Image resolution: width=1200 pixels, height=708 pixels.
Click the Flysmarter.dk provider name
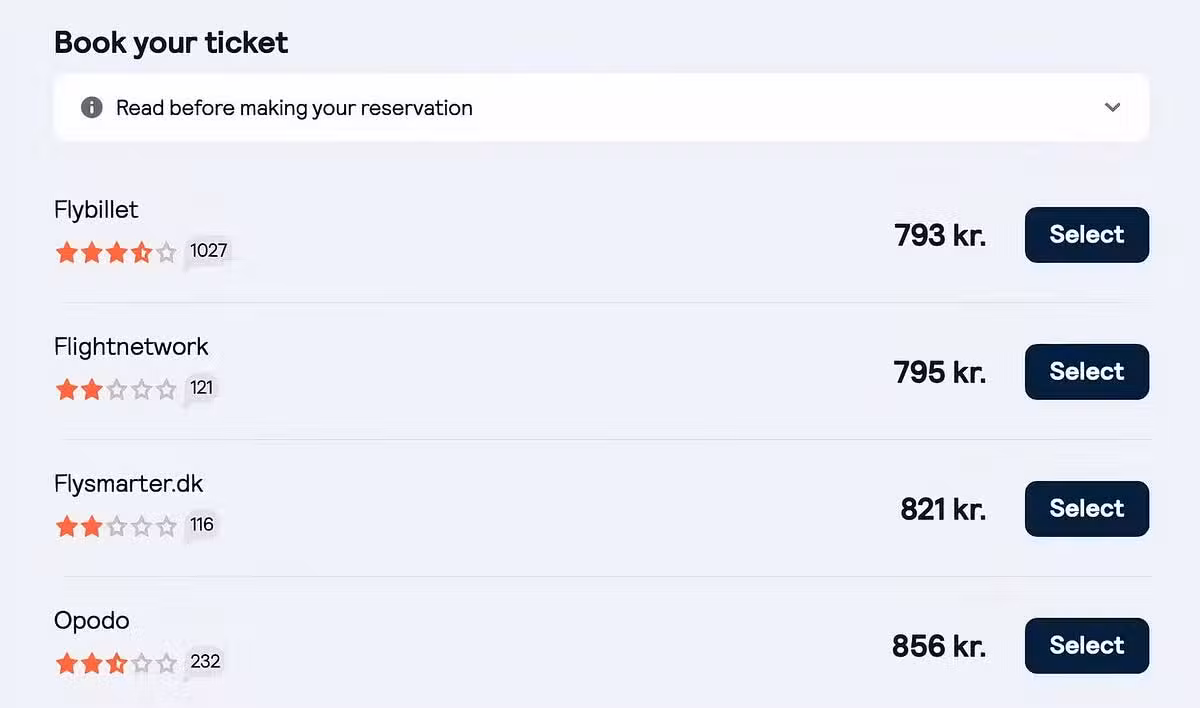coord(128,484)
